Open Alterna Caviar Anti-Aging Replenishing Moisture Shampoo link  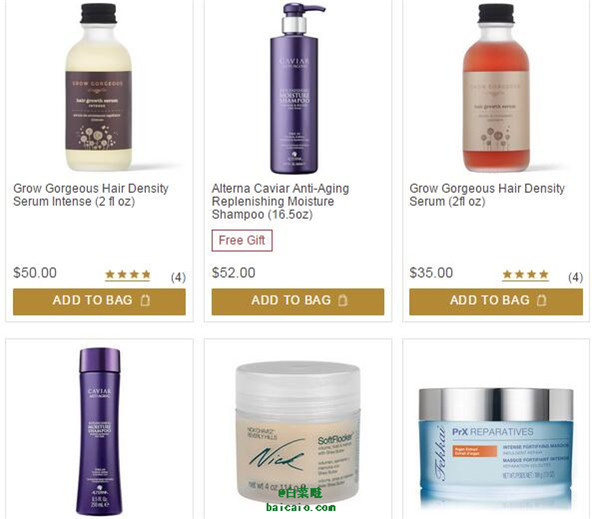pyautogui.click(x=280, y=201)
